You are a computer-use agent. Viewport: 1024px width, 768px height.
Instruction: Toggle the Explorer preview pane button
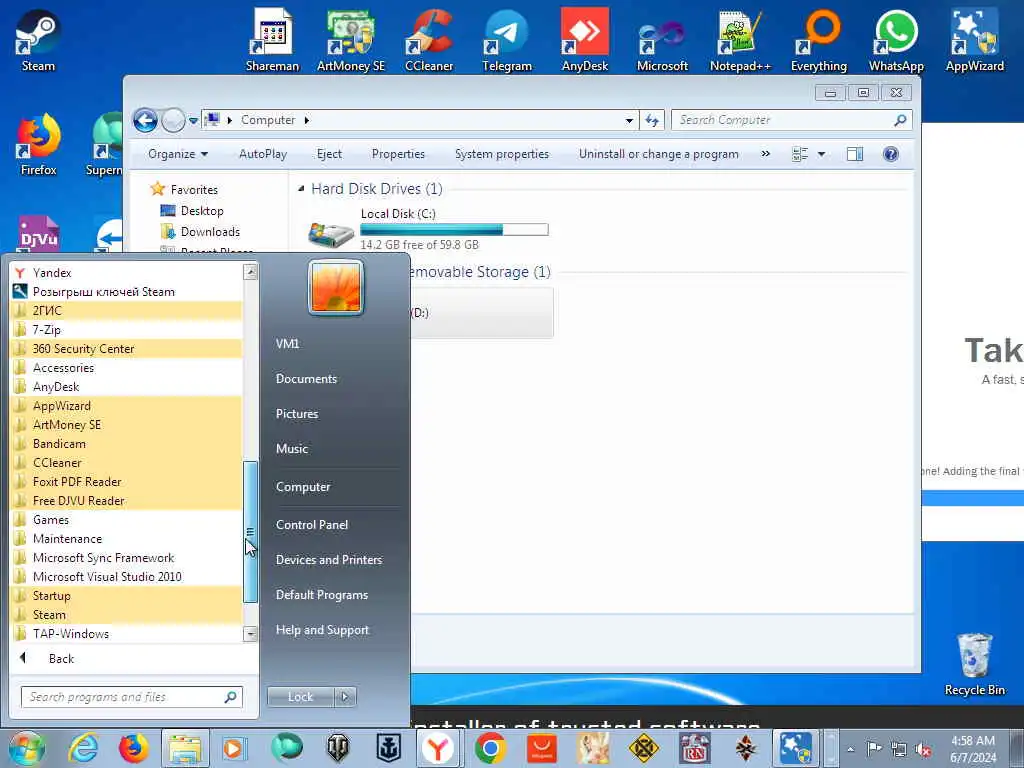click(854, 154)
